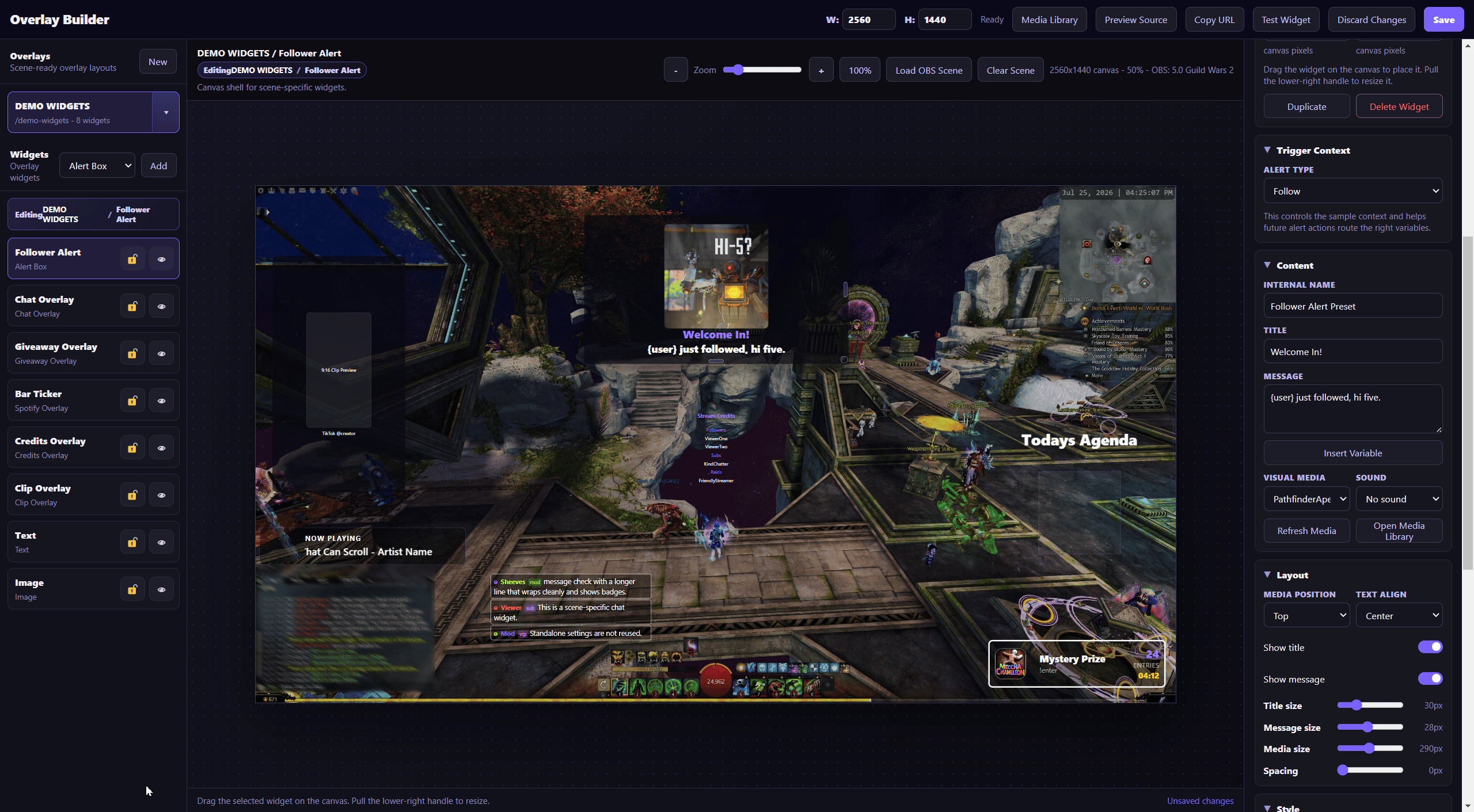This screenshot has height=812, width=1474.
Task: Click the zoom in plus button
Action: tap(821, 70)
